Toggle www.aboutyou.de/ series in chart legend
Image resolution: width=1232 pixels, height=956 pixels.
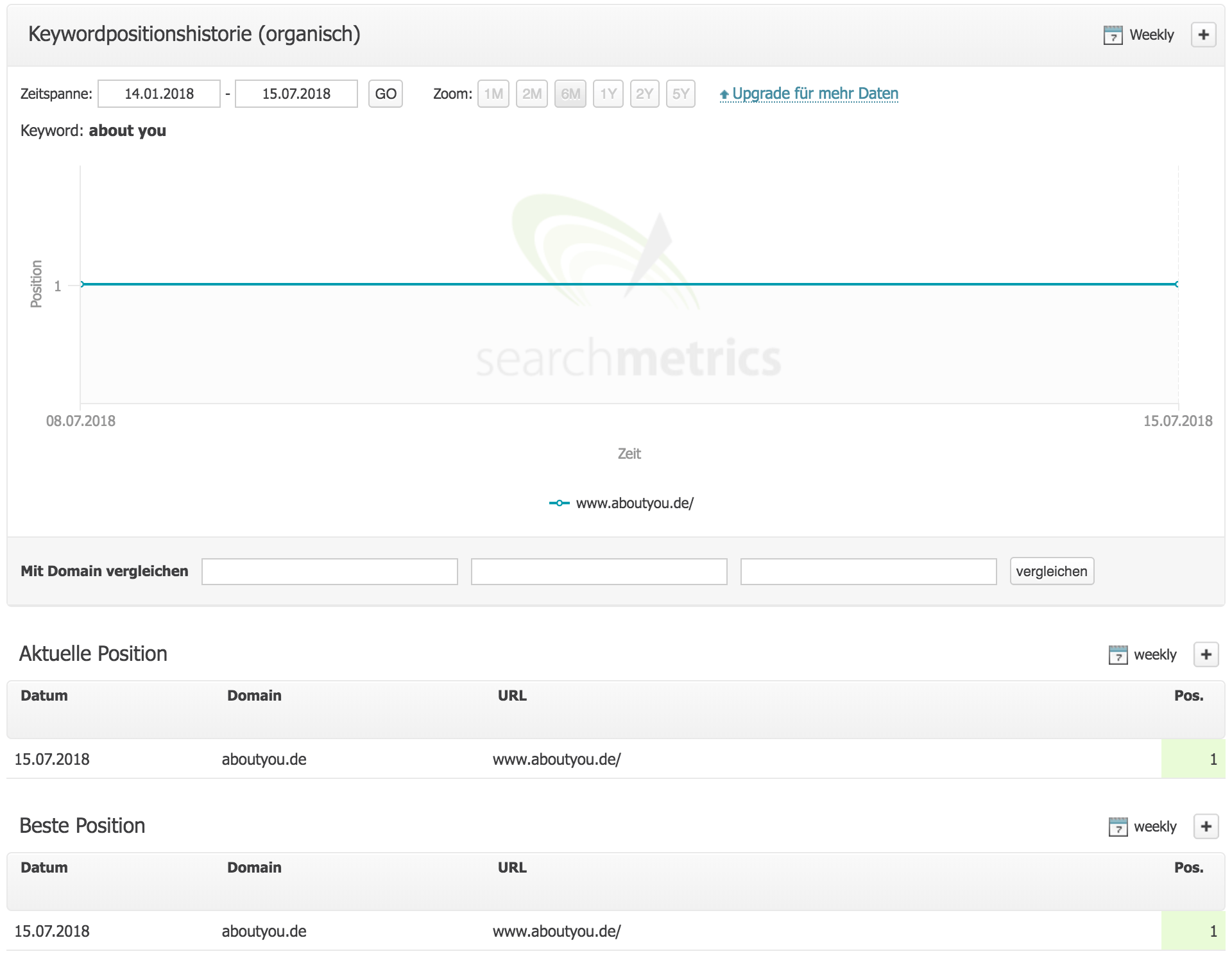tap(622, 503)
